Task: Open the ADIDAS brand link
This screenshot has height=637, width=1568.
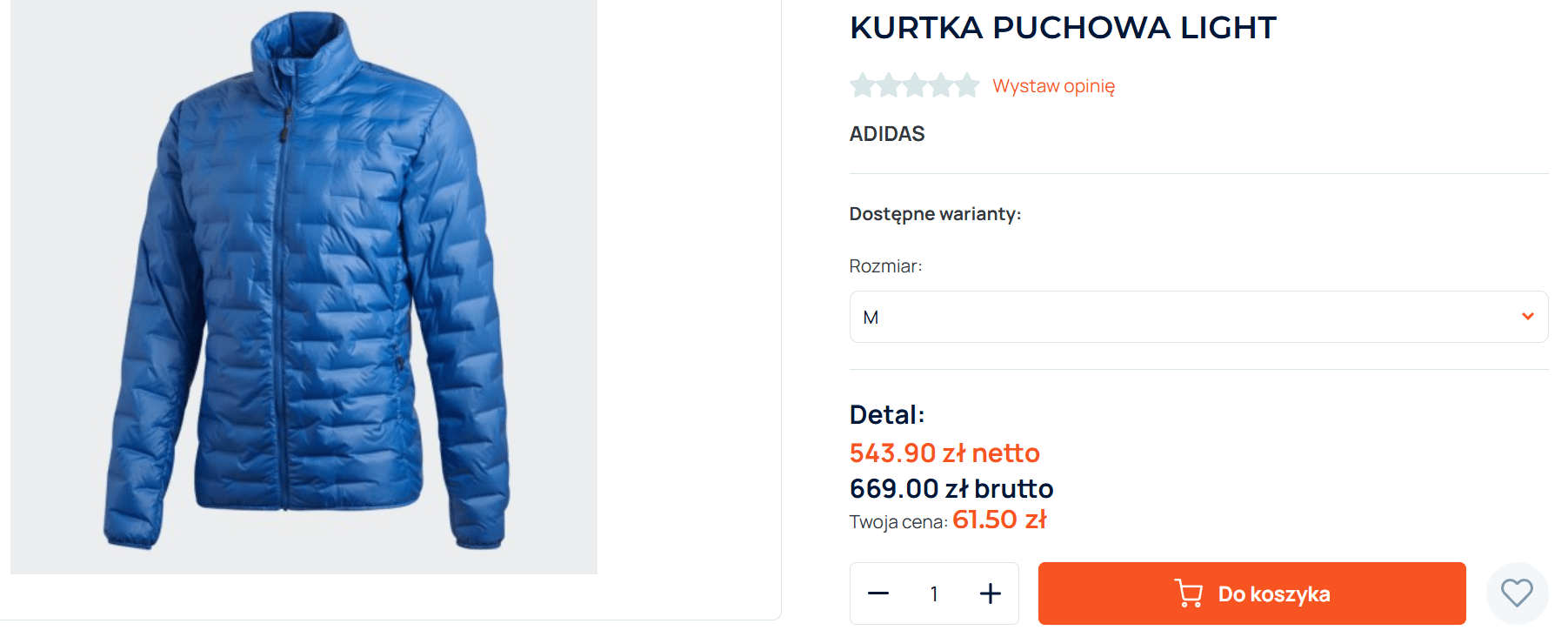Action: pos(887,134)
